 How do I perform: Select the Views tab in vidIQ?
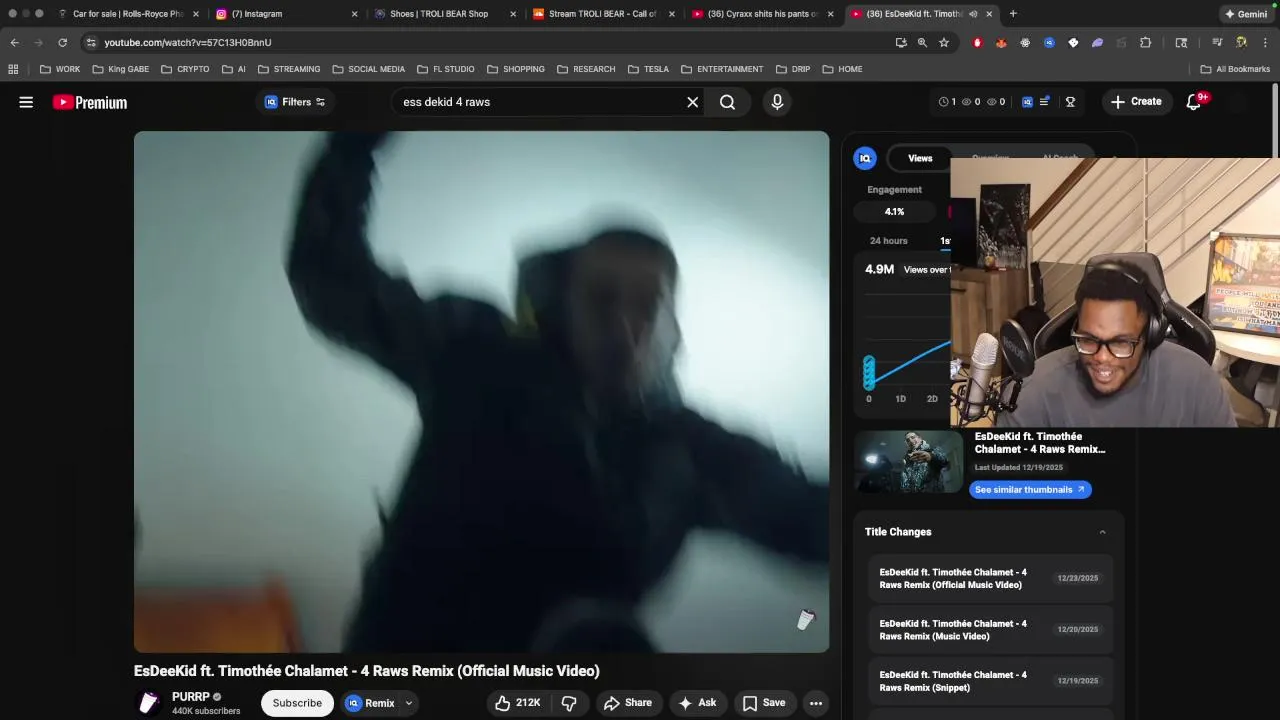click(x=920, y=158)
